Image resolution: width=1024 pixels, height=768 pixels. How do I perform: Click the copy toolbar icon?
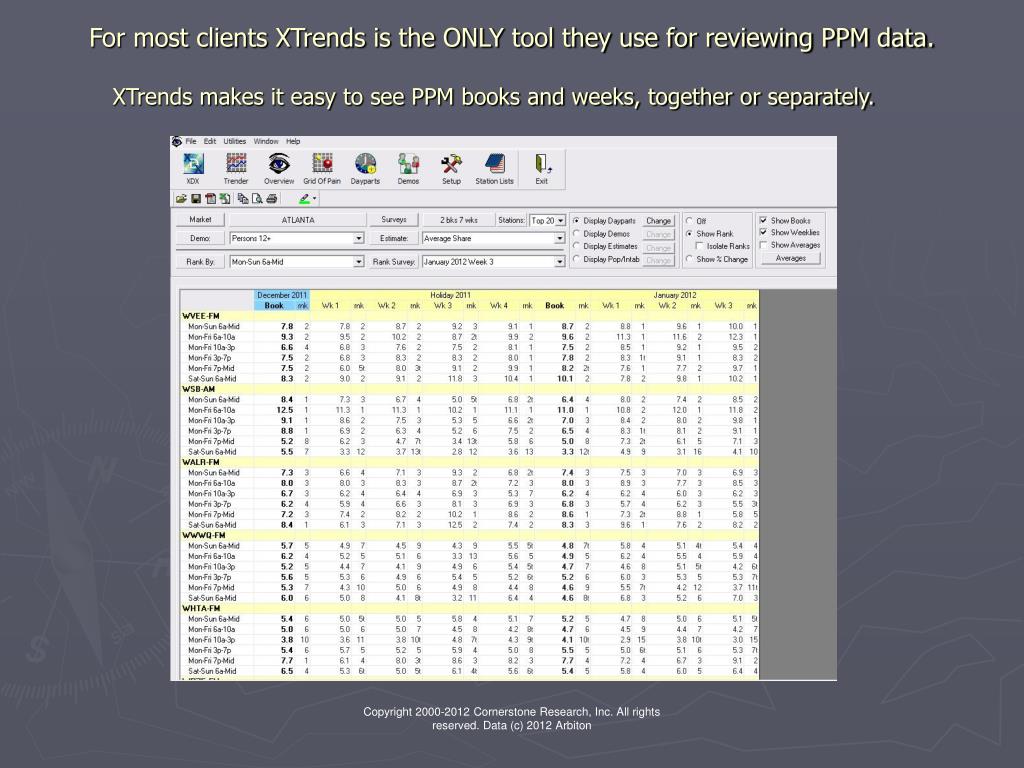coord(243,199)
